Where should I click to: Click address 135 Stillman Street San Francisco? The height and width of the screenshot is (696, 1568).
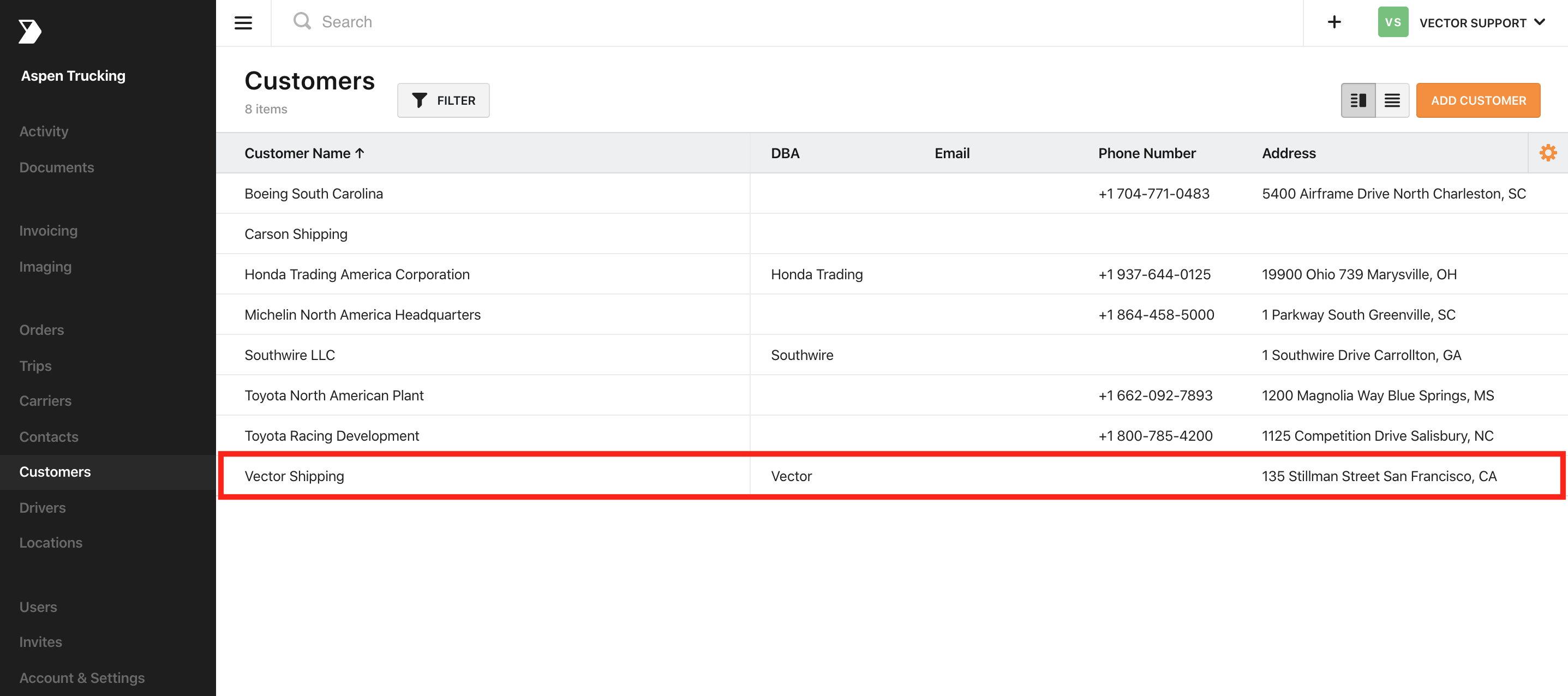1379,476
